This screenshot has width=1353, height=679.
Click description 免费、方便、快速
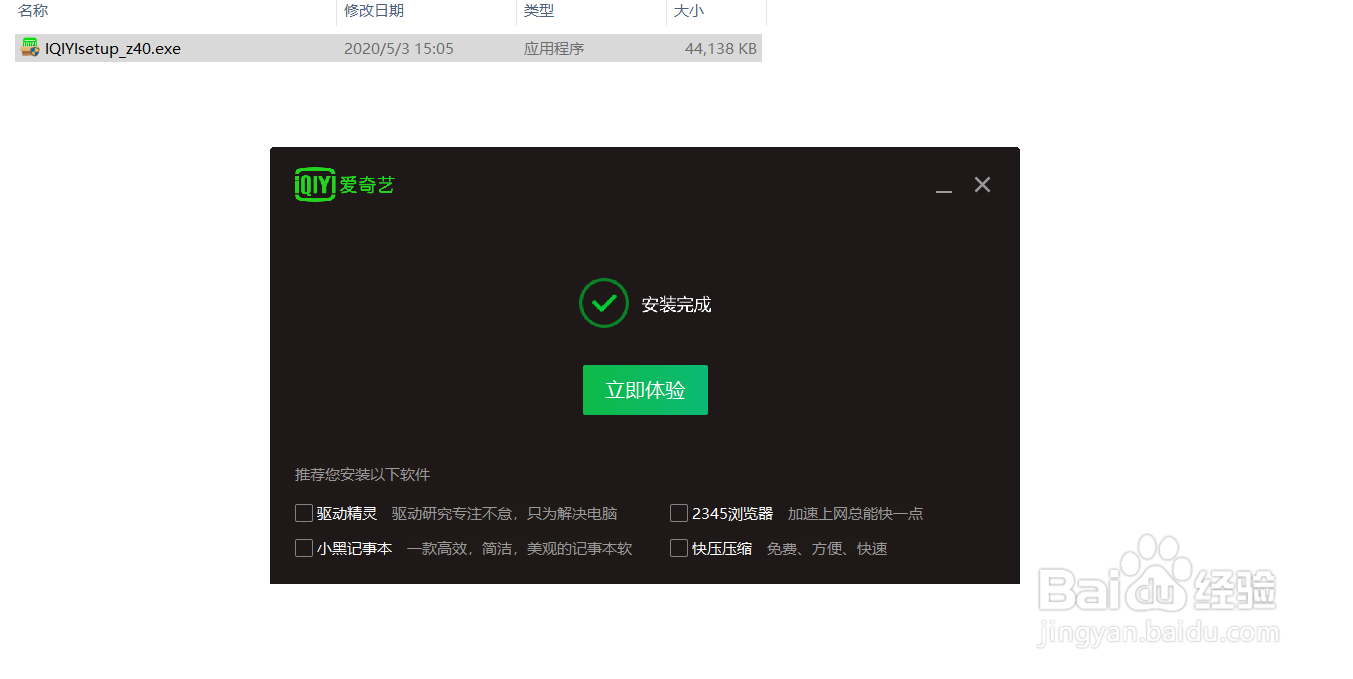(x=827, y=549)
